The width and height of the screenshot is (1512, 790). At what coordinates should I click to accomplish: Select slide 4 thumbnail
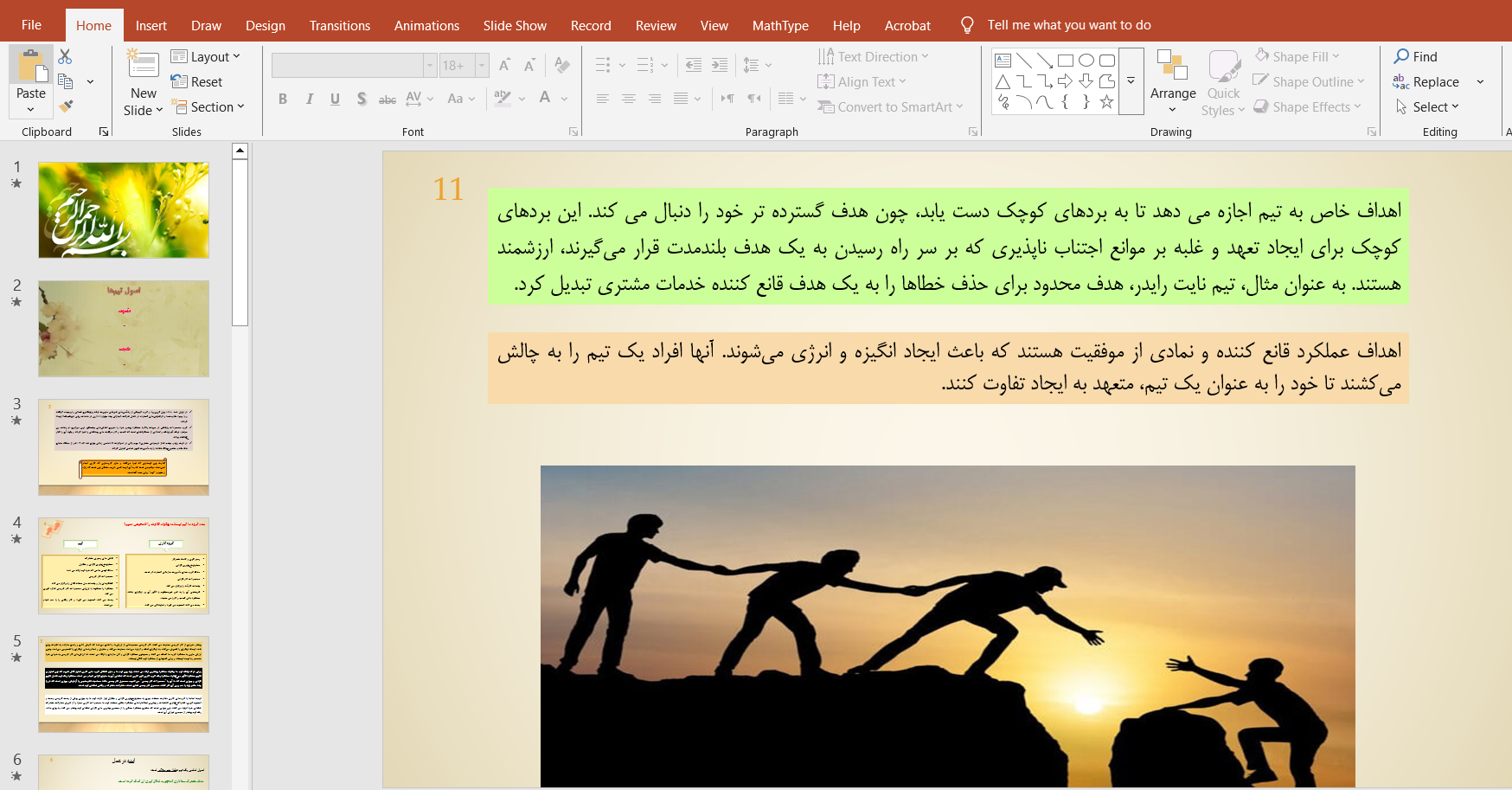(124, 566)
